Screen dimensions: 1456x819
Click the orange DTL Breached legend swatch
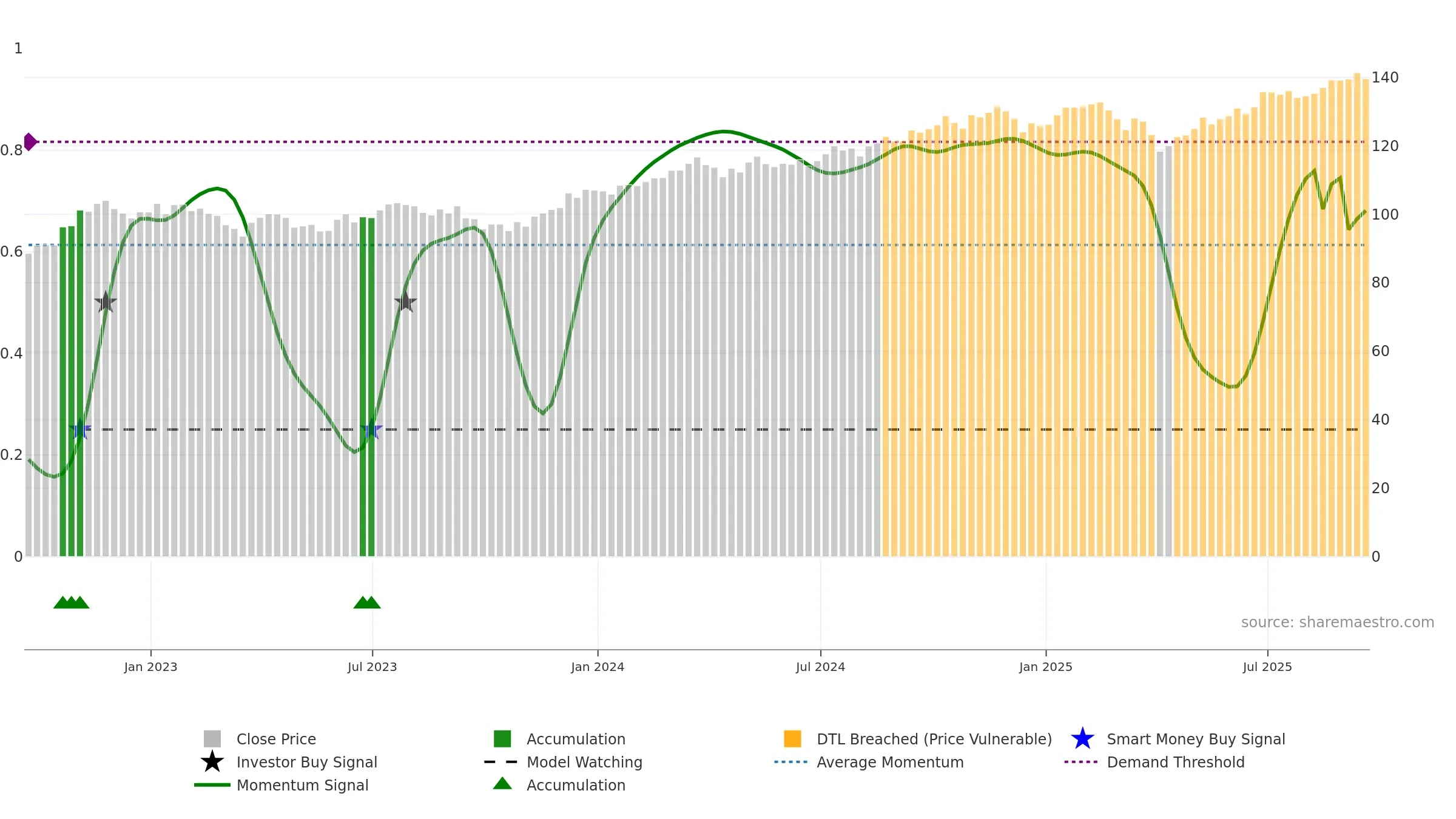tap(792, 738)
